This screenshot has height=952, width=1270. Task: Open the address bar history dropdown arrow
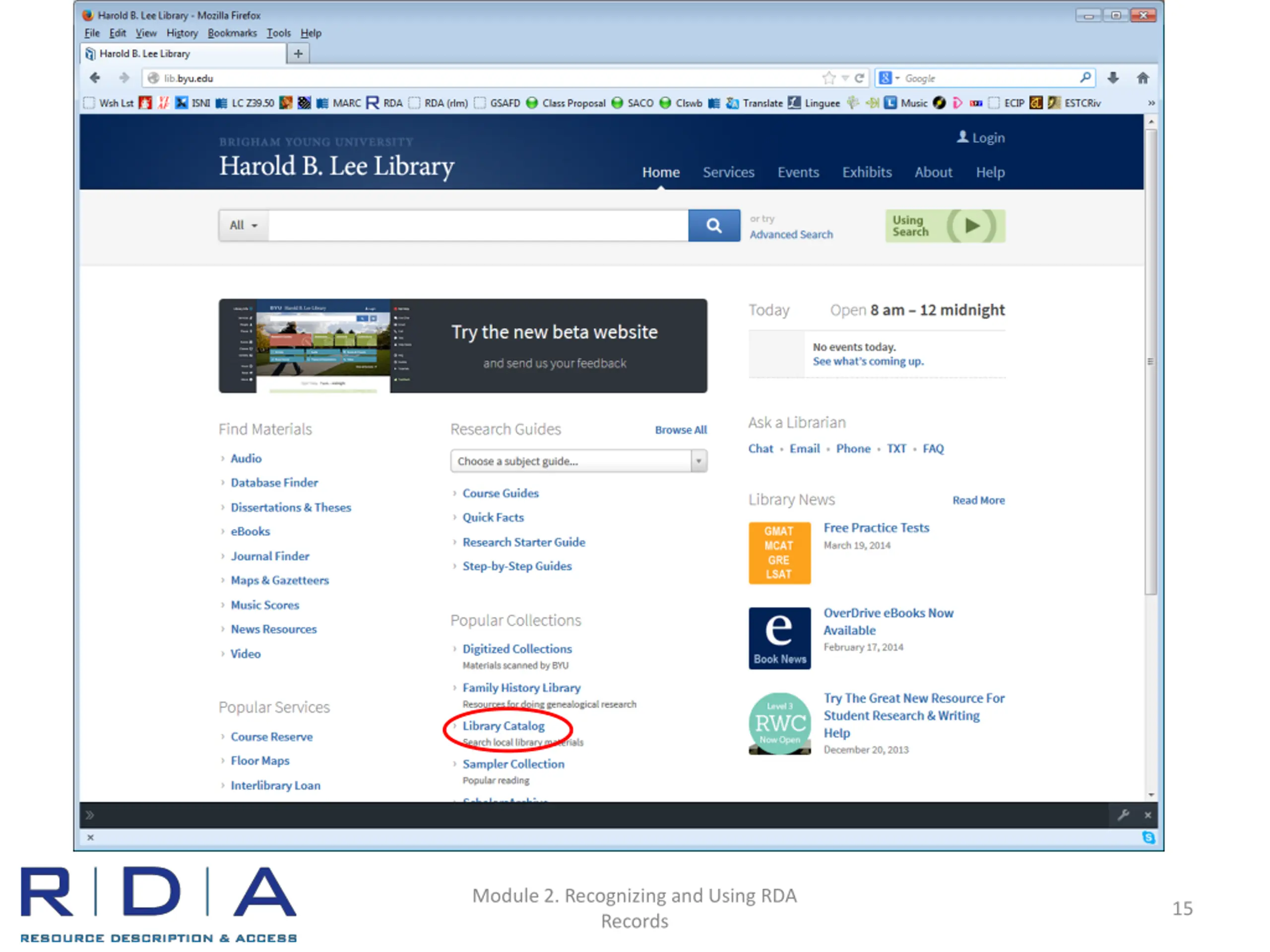844,78
